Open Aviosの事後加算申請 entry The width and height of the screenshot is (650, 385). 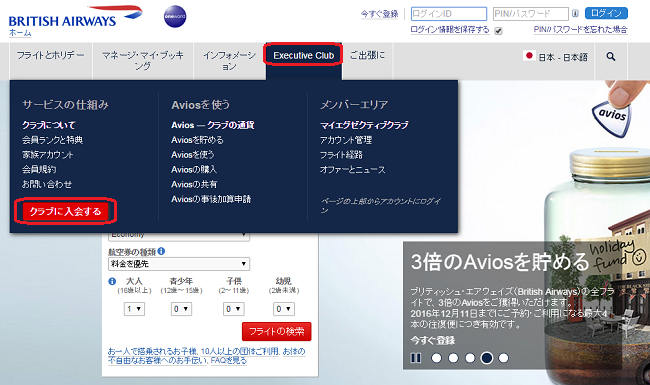(x=211, y=199)
